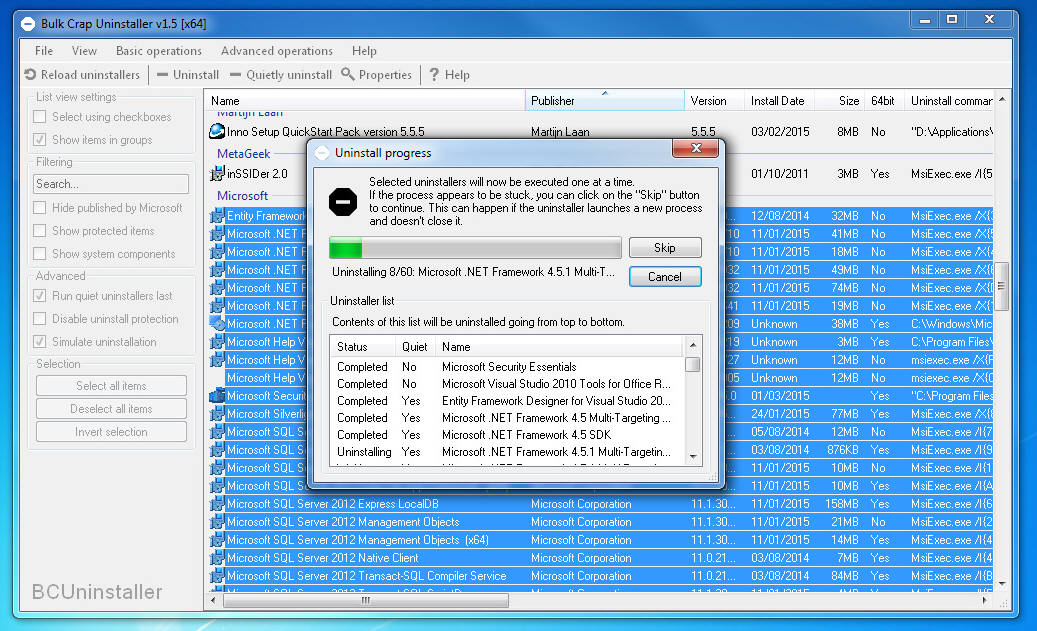Enable the Show protected items checkbox

point(40,231)
